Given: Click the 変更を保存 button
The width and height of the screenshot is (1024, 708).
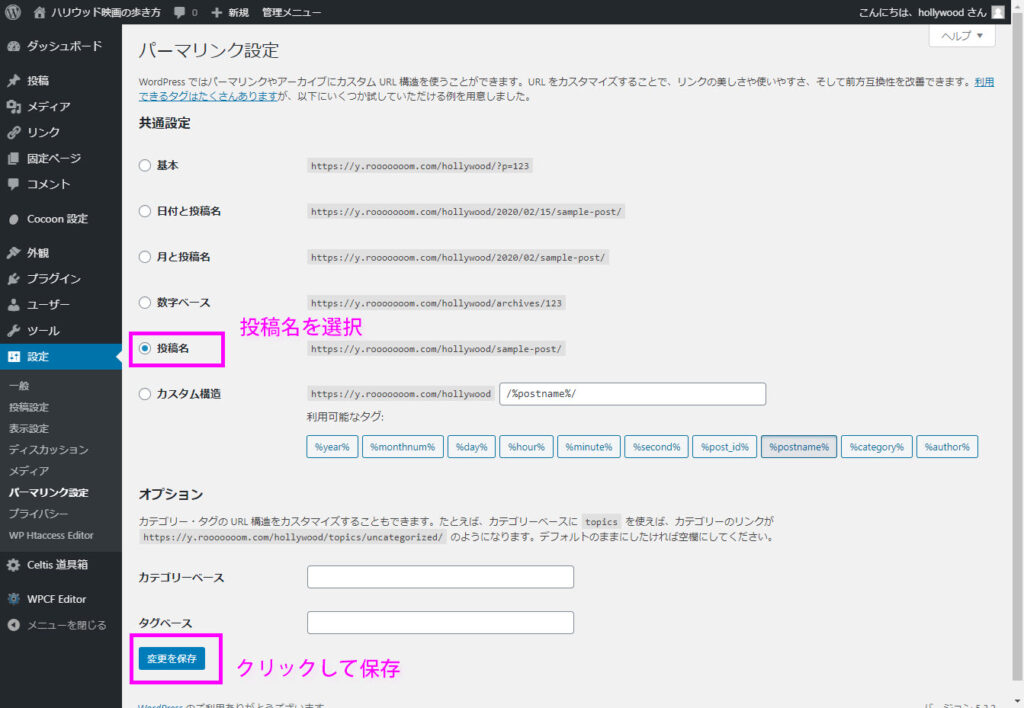Looking at the screenshot, I should 172,659.
